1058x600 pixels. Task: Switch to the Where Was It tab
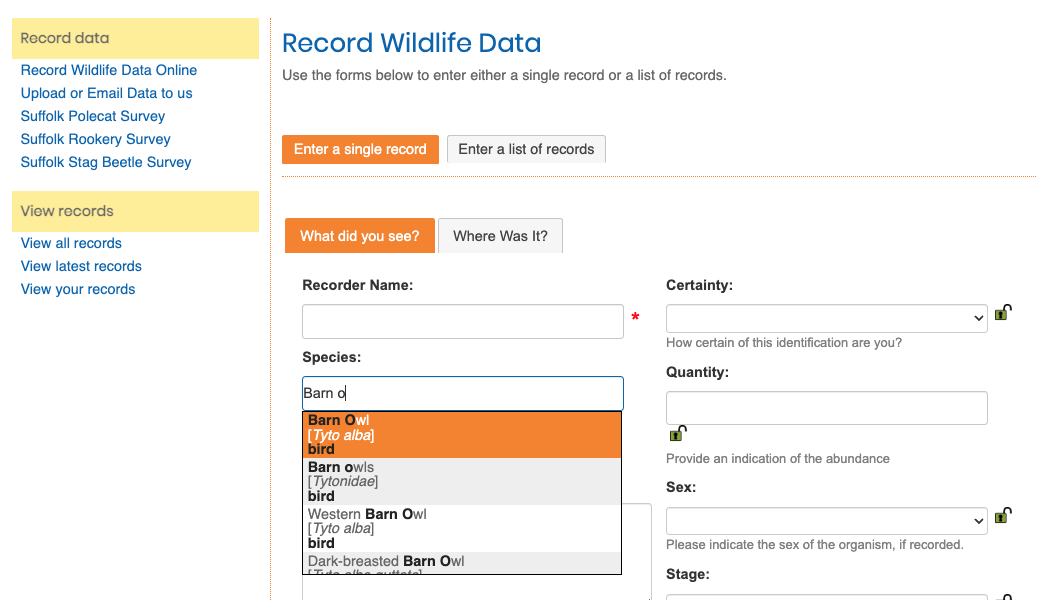[500, 235]
